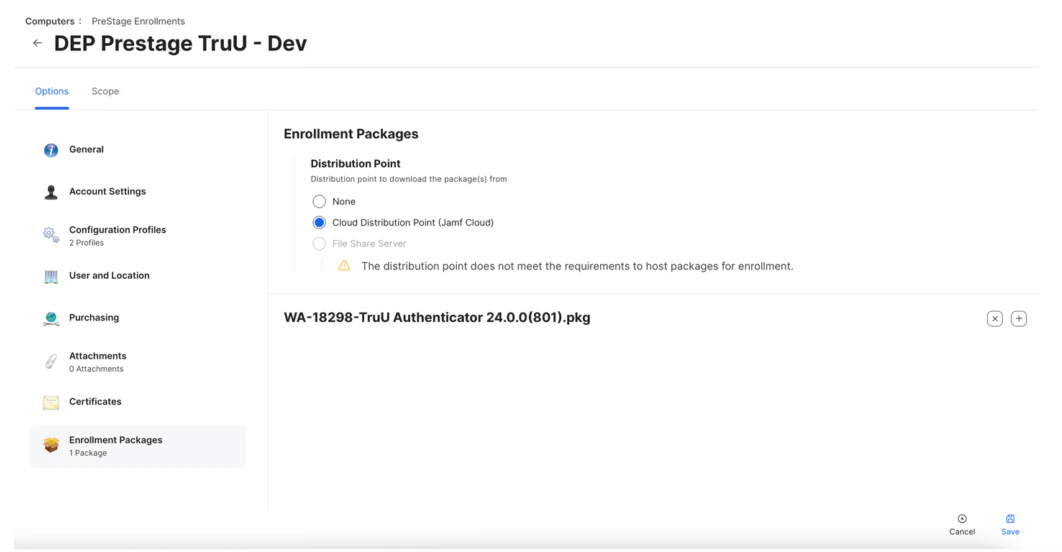Click the Purchasing globe icon
Viewport: 1062px width, 552px height.
pyautogui.click(x=51, y=318)
